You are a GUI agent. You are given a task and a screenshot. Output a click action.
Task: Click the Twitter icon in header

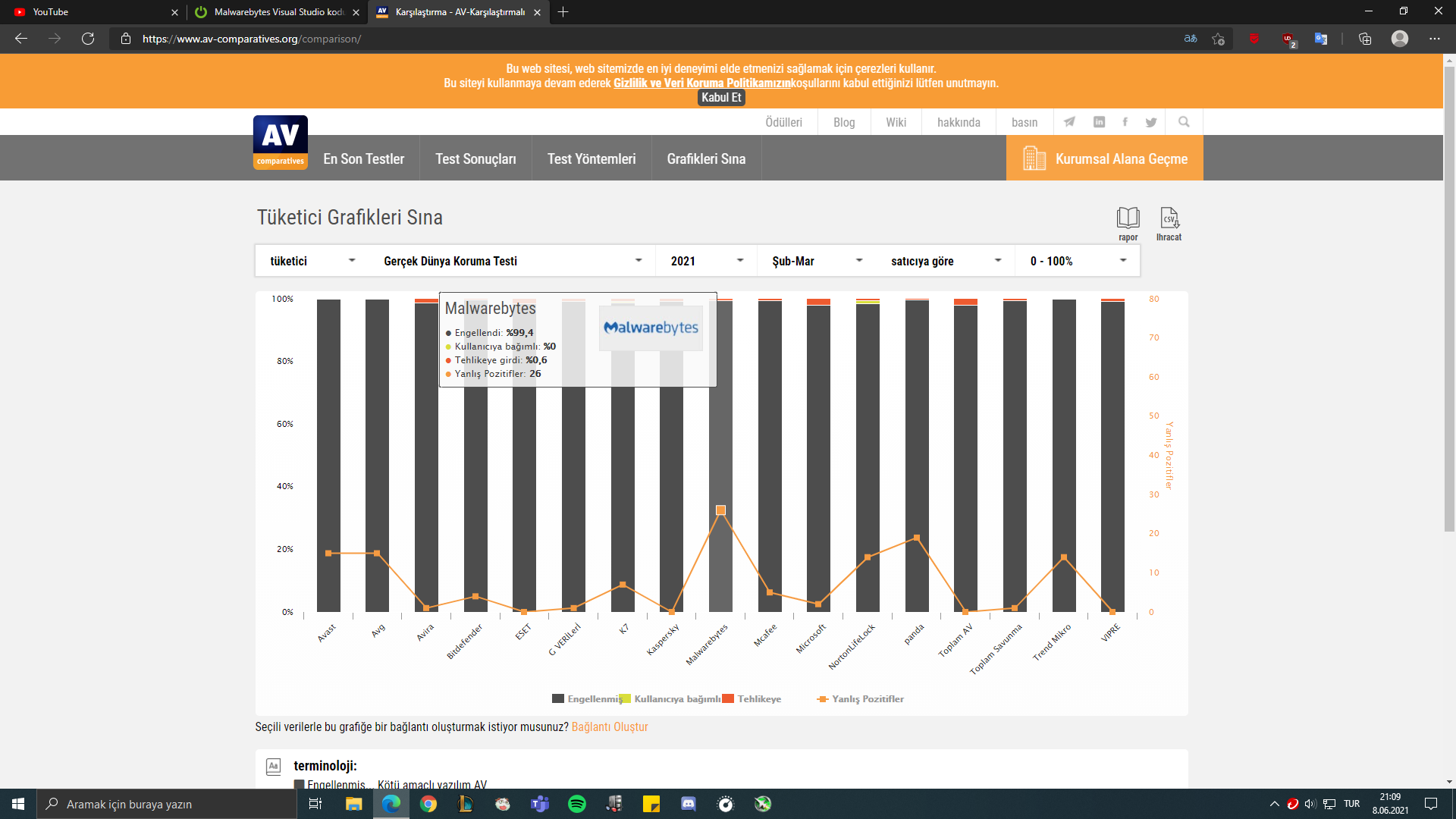pos(1151,122)
